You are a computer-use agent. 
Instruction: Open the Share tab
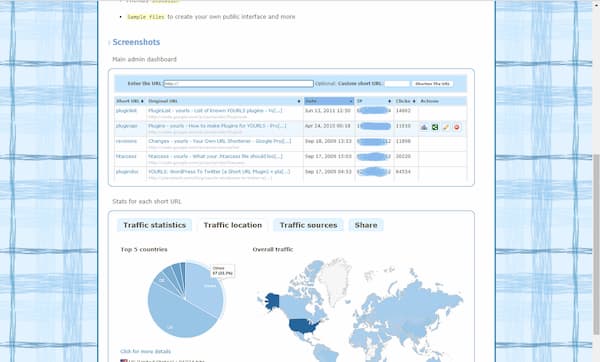(366, 225)
